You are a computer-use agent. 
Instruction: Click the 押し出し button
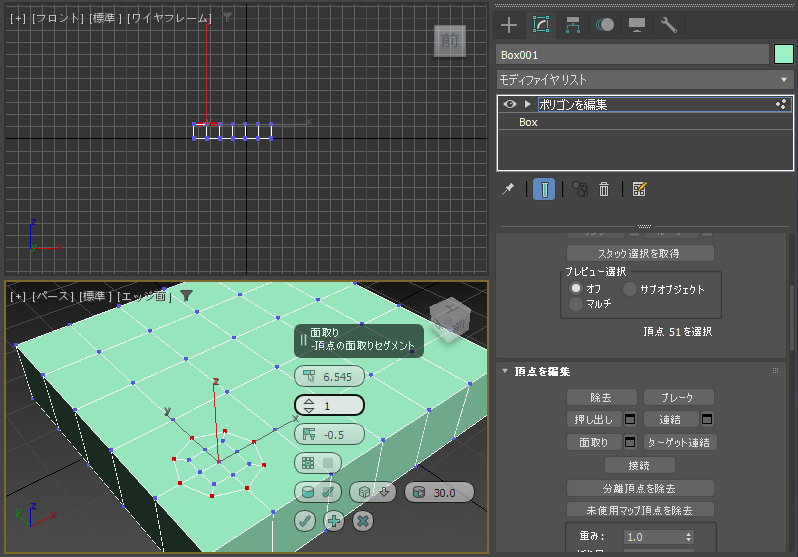(594, 420)
